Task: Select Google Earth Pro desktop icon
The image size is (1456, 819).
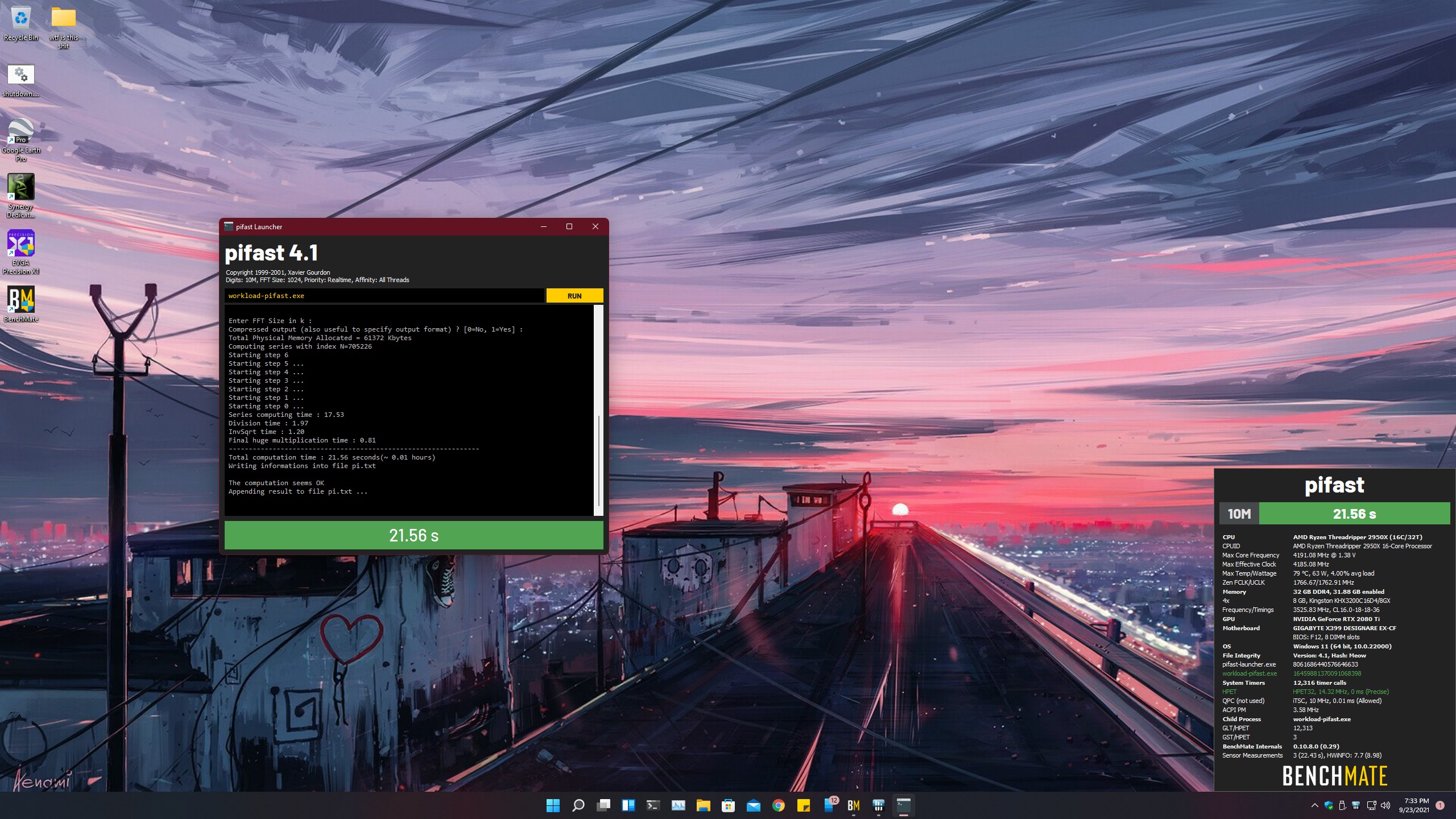Action: pos(21,140)
